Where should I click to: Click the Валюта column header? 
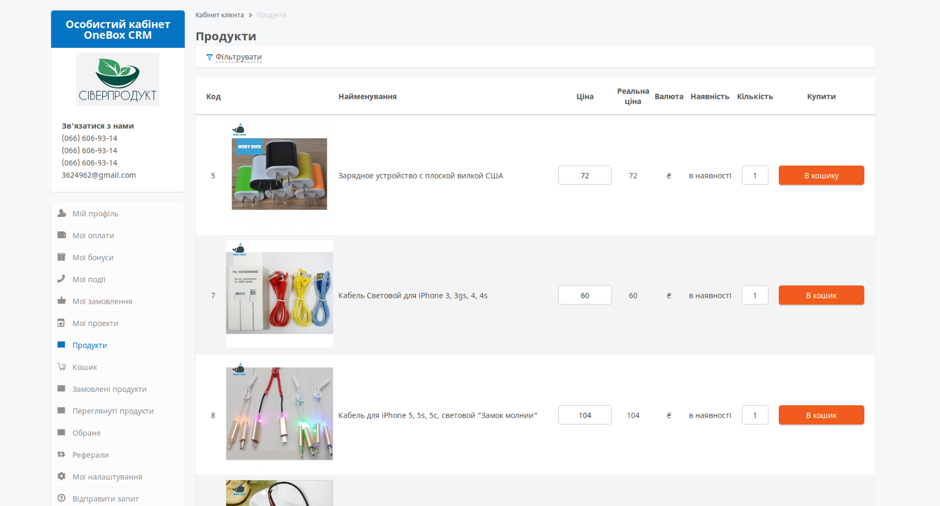pos(669,97)
